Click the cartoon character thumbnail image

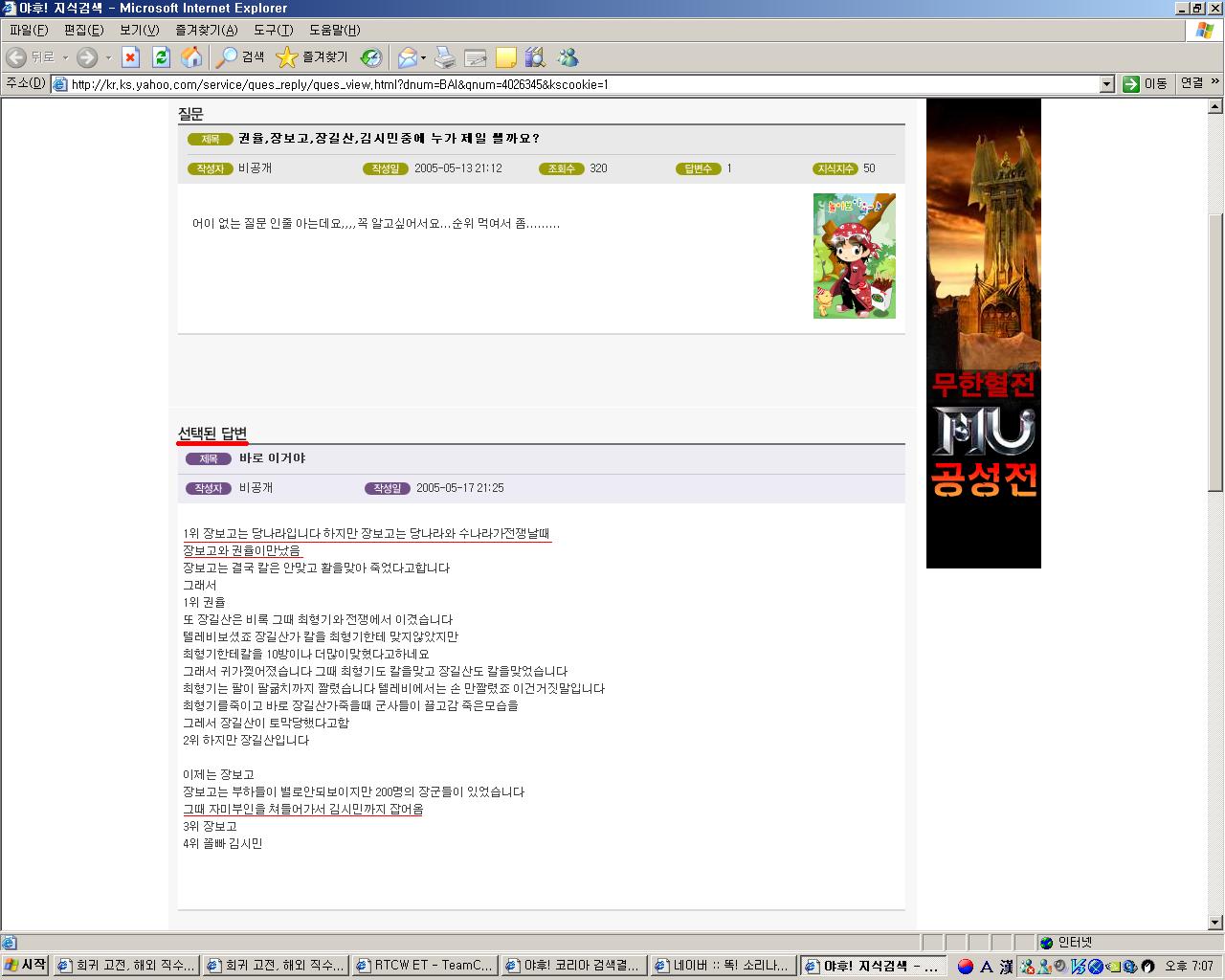[x=854, y=256]
